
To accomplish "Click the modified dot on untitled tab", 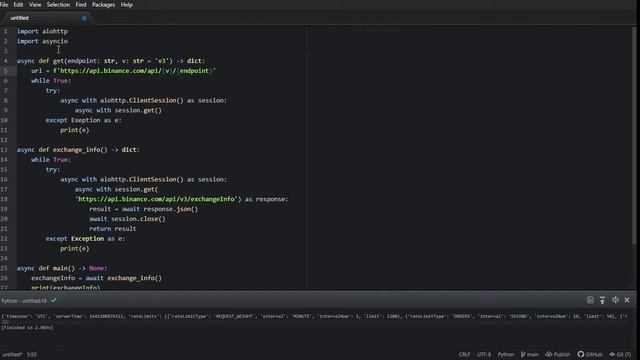I will click(x=84, y=18).
